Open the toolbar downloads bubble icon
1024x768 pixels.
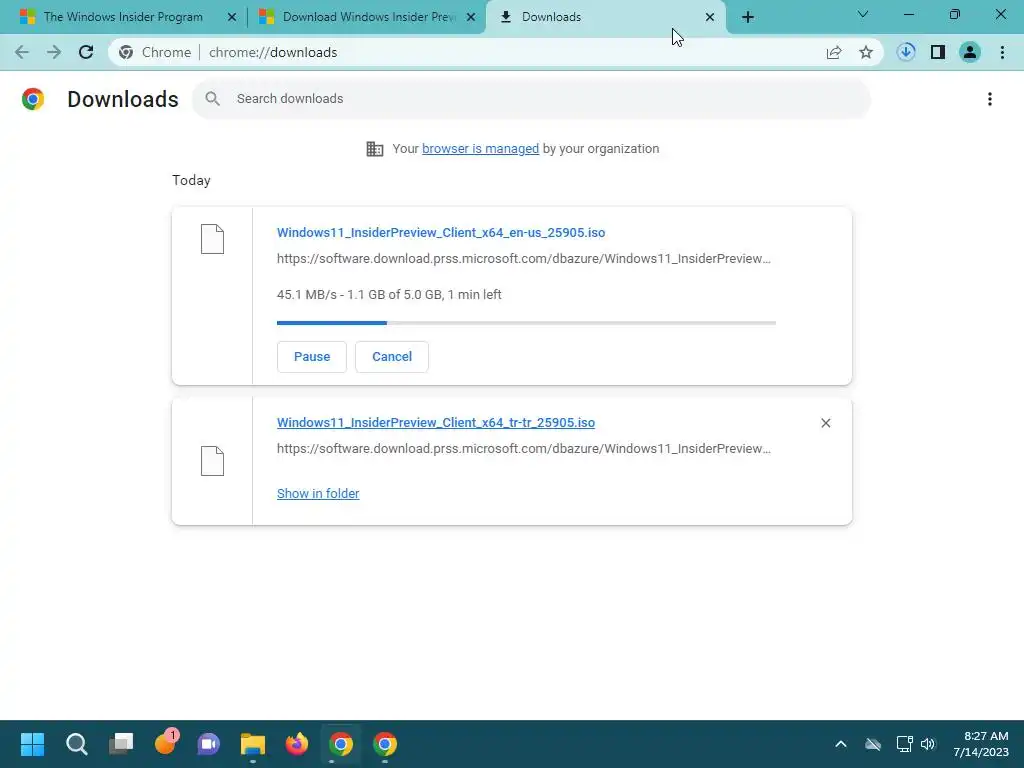click(x=906, y=52)
